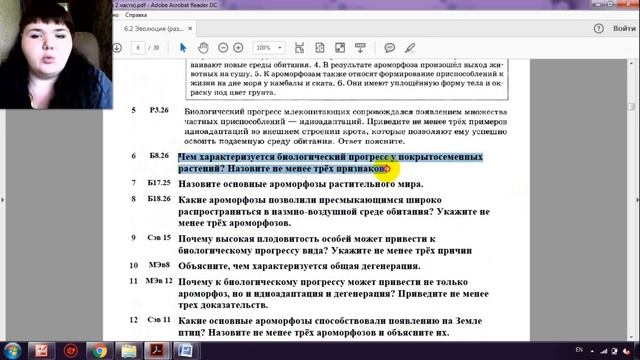
Task: Click the vertical scrollbar thumb
Action: click(x=631, y=106)
